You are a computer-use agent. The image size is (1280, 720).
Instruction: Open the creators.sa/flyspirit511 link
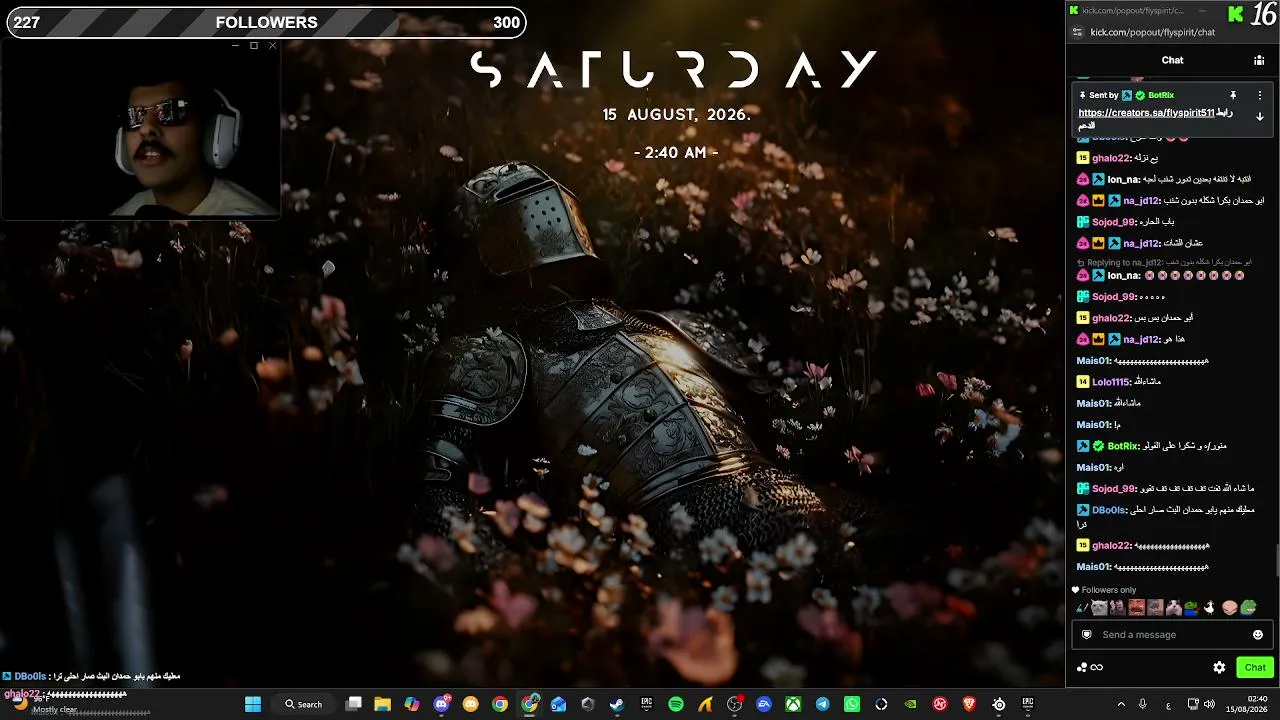1146,113
